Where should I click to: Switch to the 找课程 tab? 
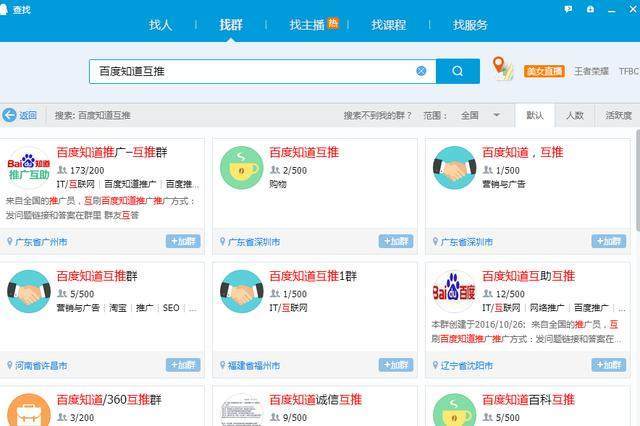click(x=389, y=25)
